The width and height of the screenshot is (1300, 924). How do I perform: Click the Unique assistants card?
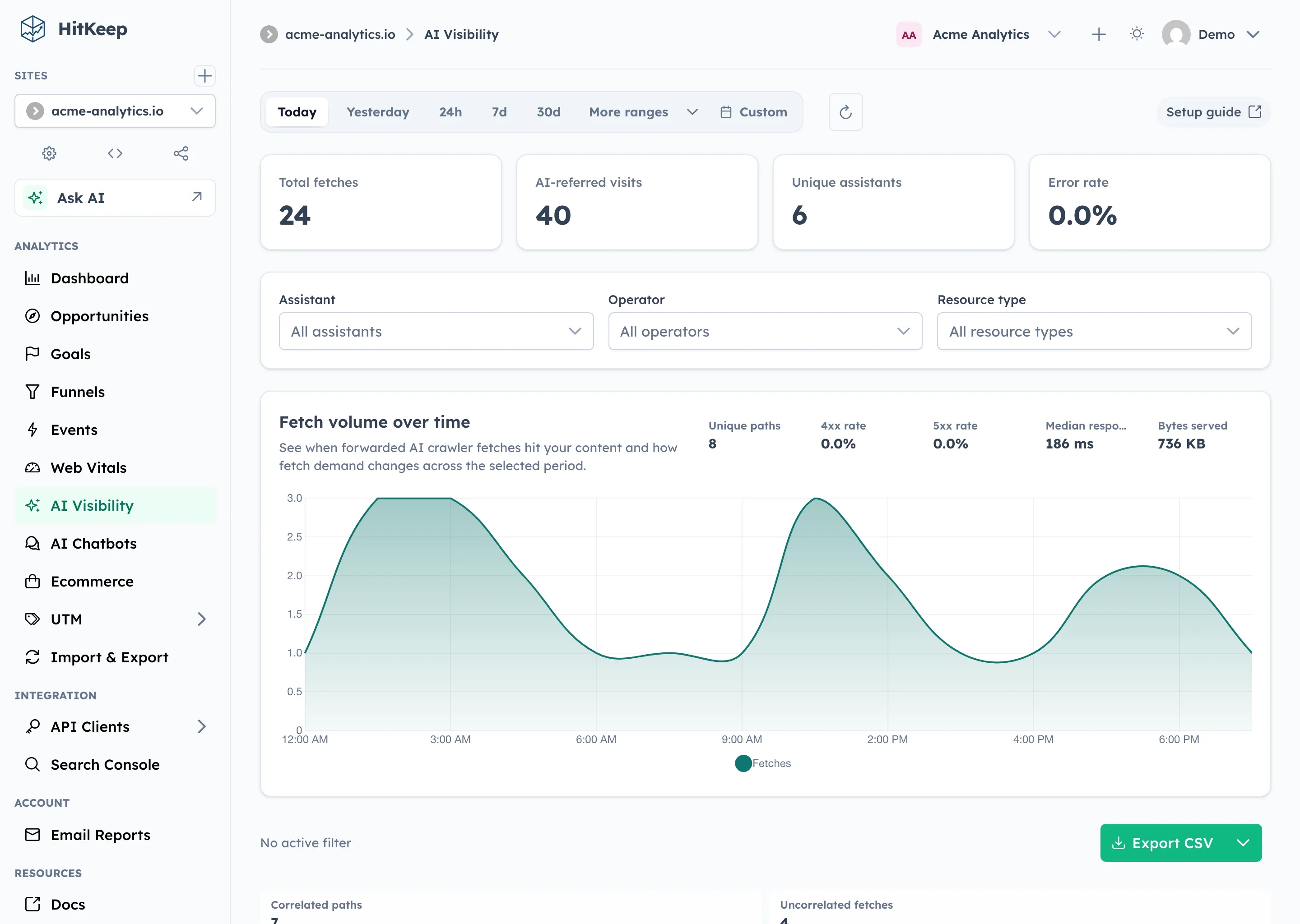tap(893, 202)
